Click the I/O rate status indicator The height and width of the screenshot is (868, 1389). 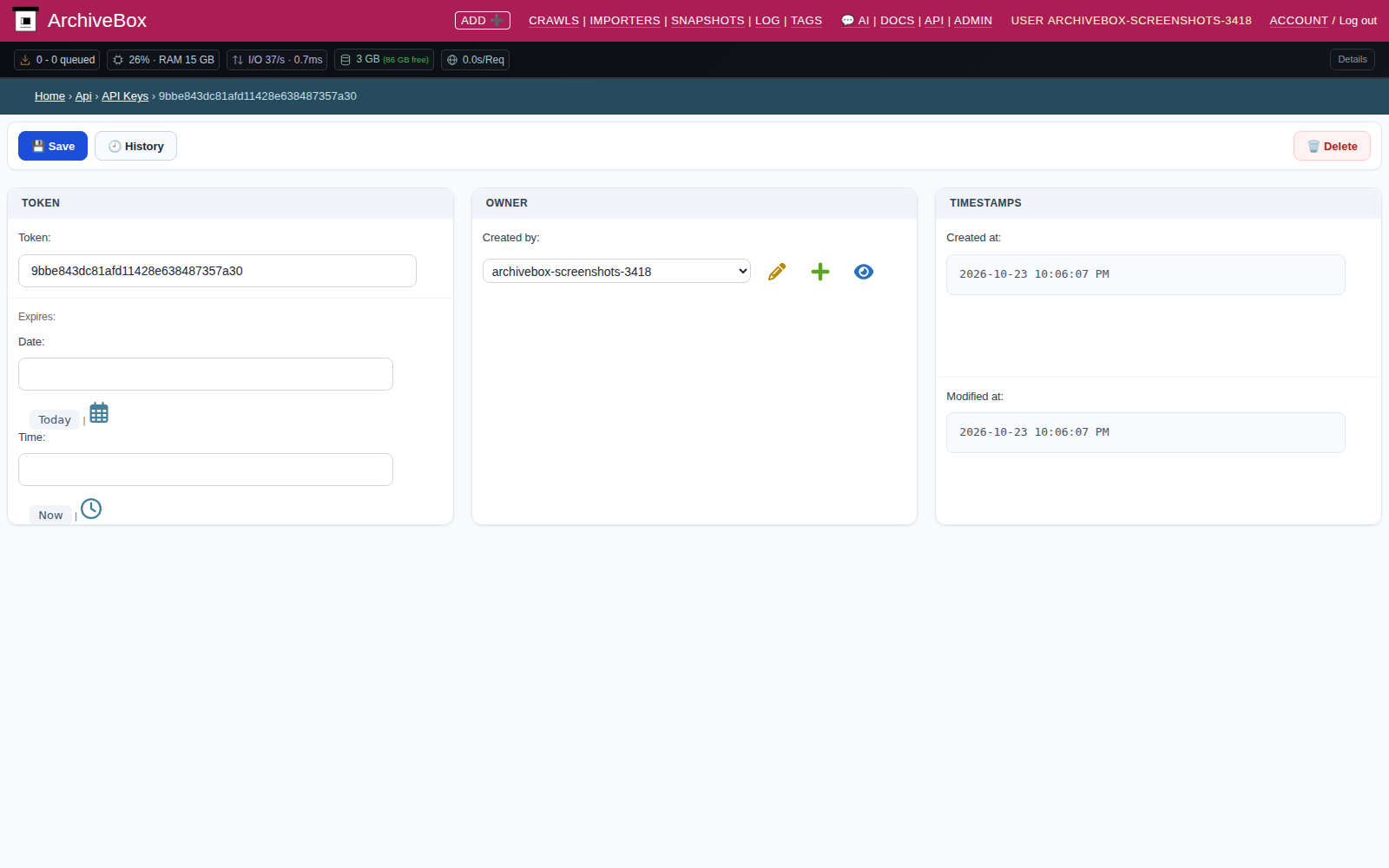click(277, 60)
